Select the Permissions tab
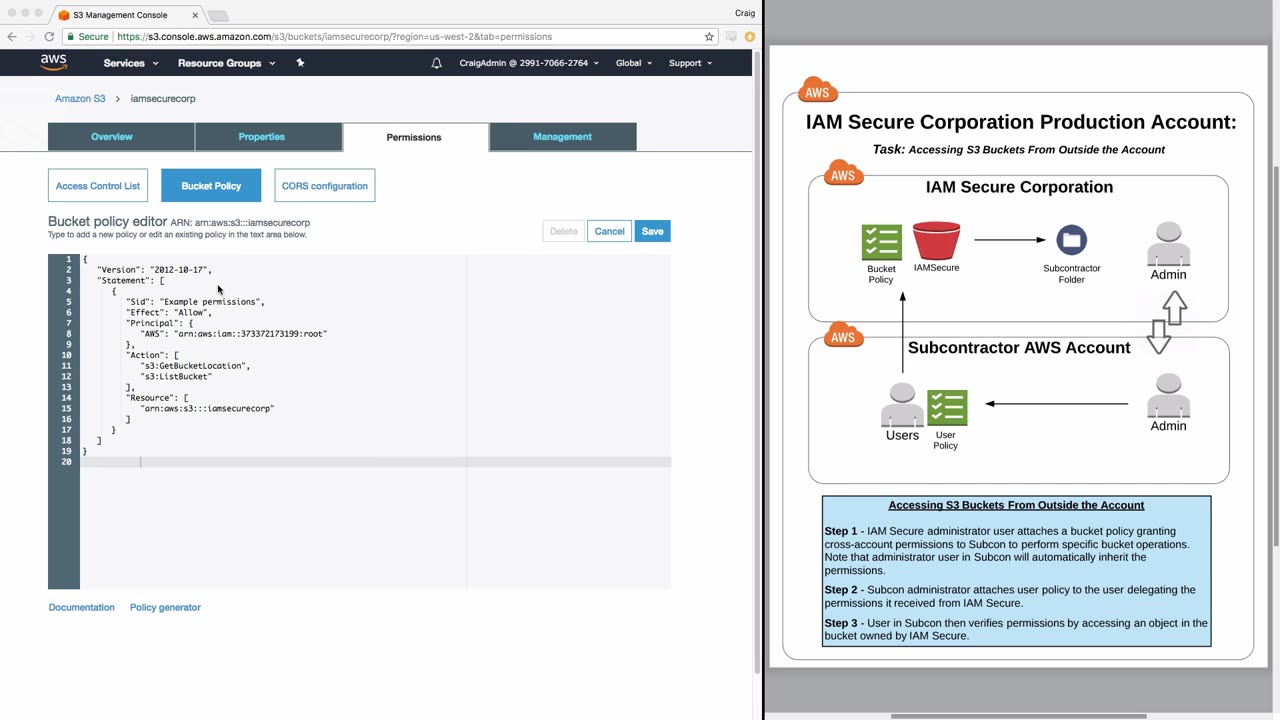This screenshot has height=720, width=1280. tap(415, 137)
